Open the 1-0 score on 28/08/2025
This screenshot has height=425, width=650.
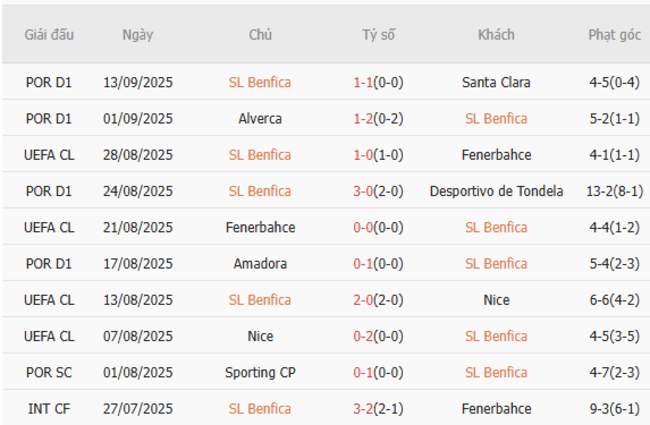coord(363,155)
